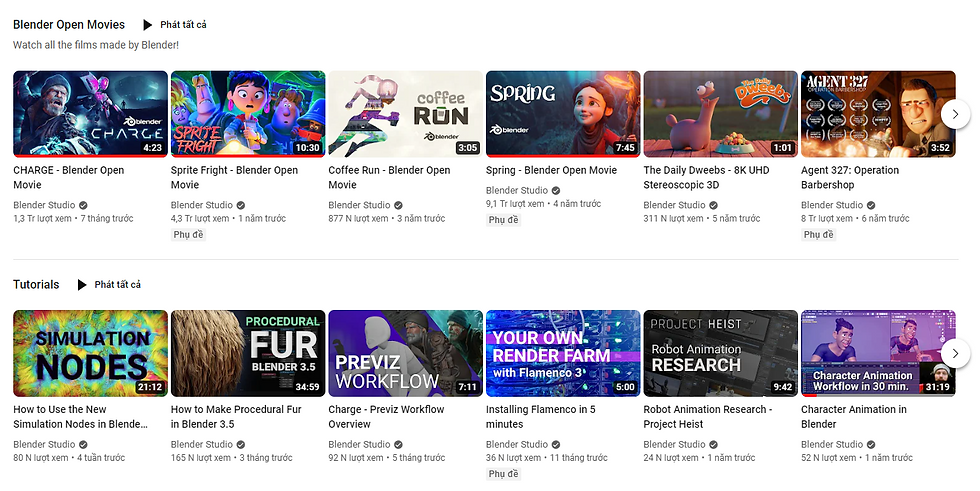Screen dimensions: 980x491
Task: Open Blender Studio channel under Installing Flamenco
Action: [x=516, y=444]
